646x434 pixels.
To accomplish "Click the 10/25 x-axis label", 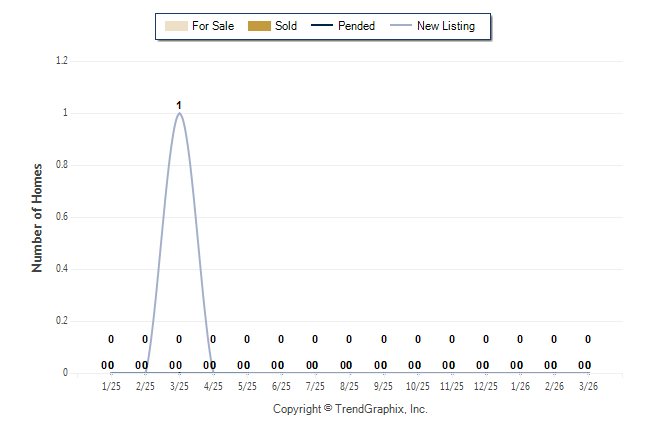I will [418, 386].
